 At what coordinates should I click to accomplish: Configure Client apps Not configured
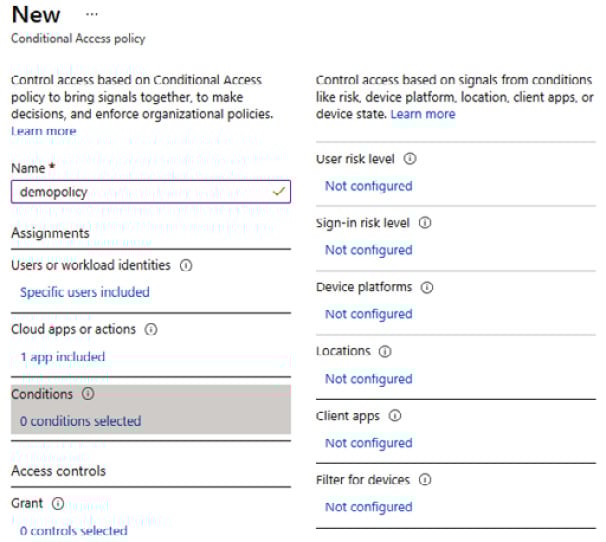pos(369,443)
